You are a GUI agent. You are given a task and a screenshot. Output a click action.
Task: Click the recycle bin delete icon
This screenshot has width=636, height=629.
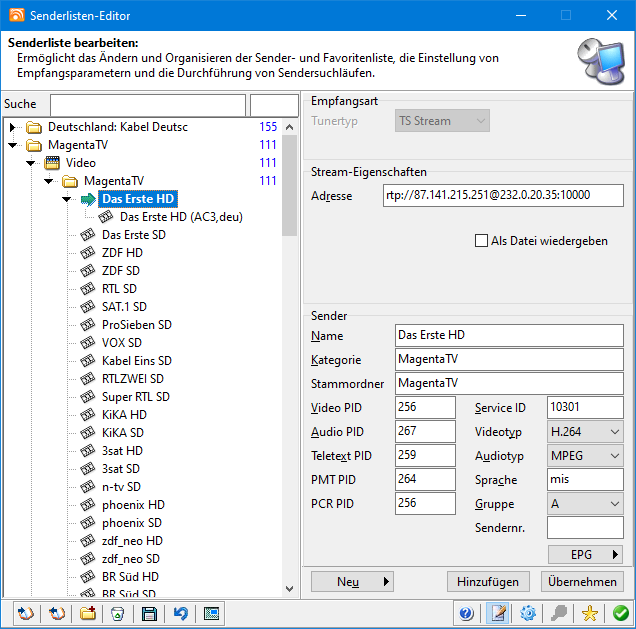coord(118,613)
